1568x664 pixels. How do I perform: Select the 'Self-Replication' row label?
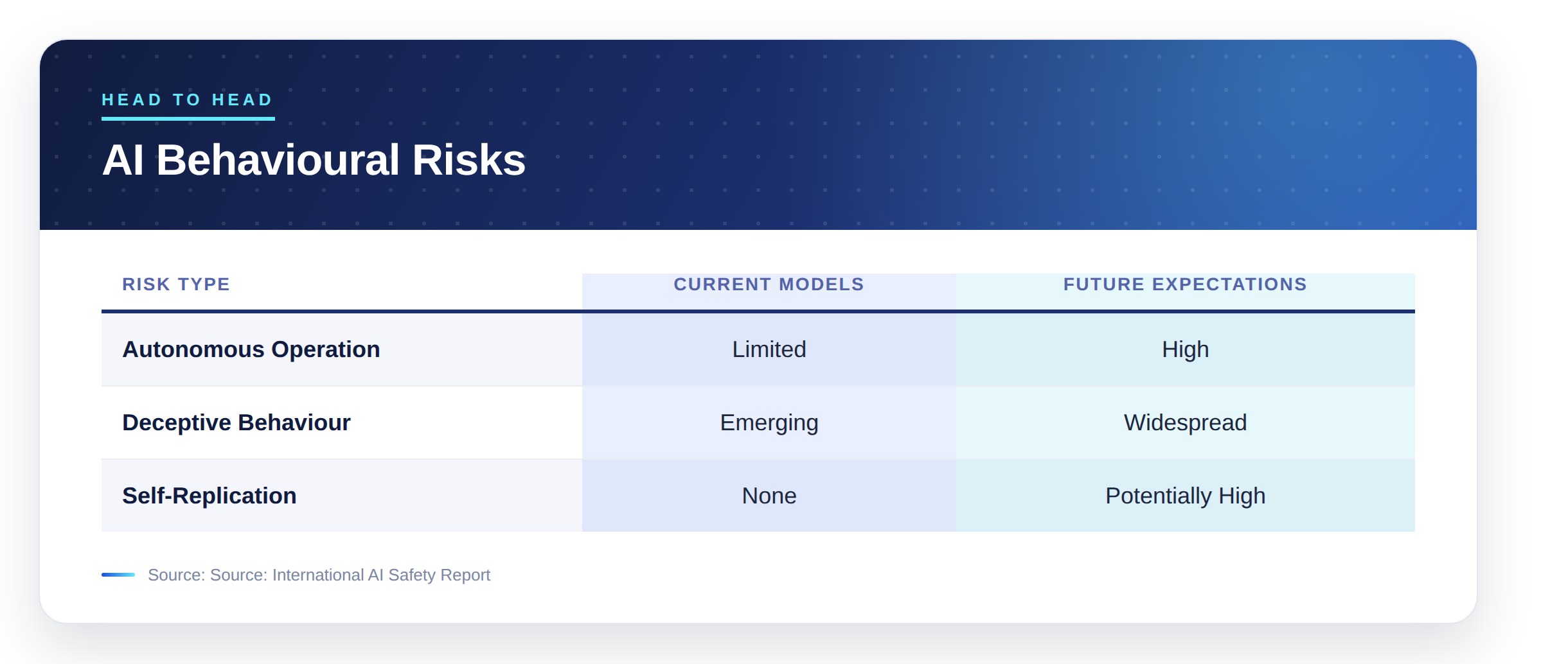[209, 496]
